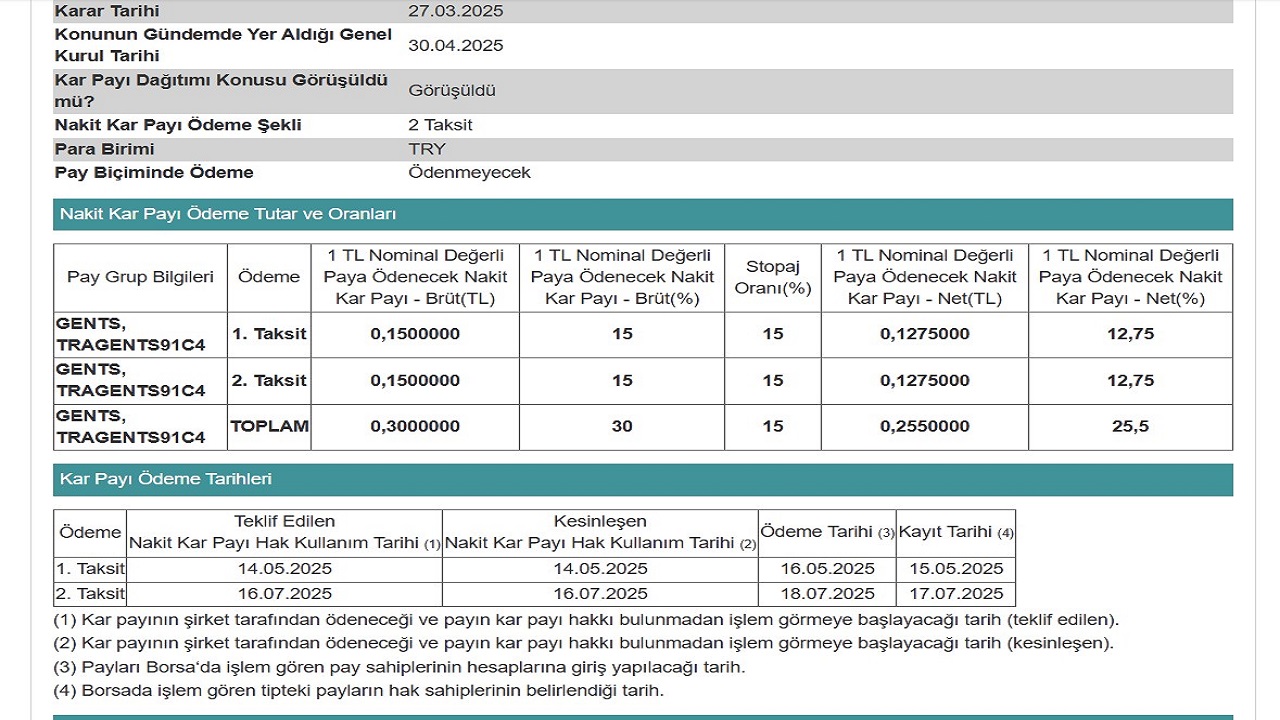The height and width of the screenshot is (720, 1280).
Task: Click the 'Ödenmeyecek' value
Action: tap(470, 172)
